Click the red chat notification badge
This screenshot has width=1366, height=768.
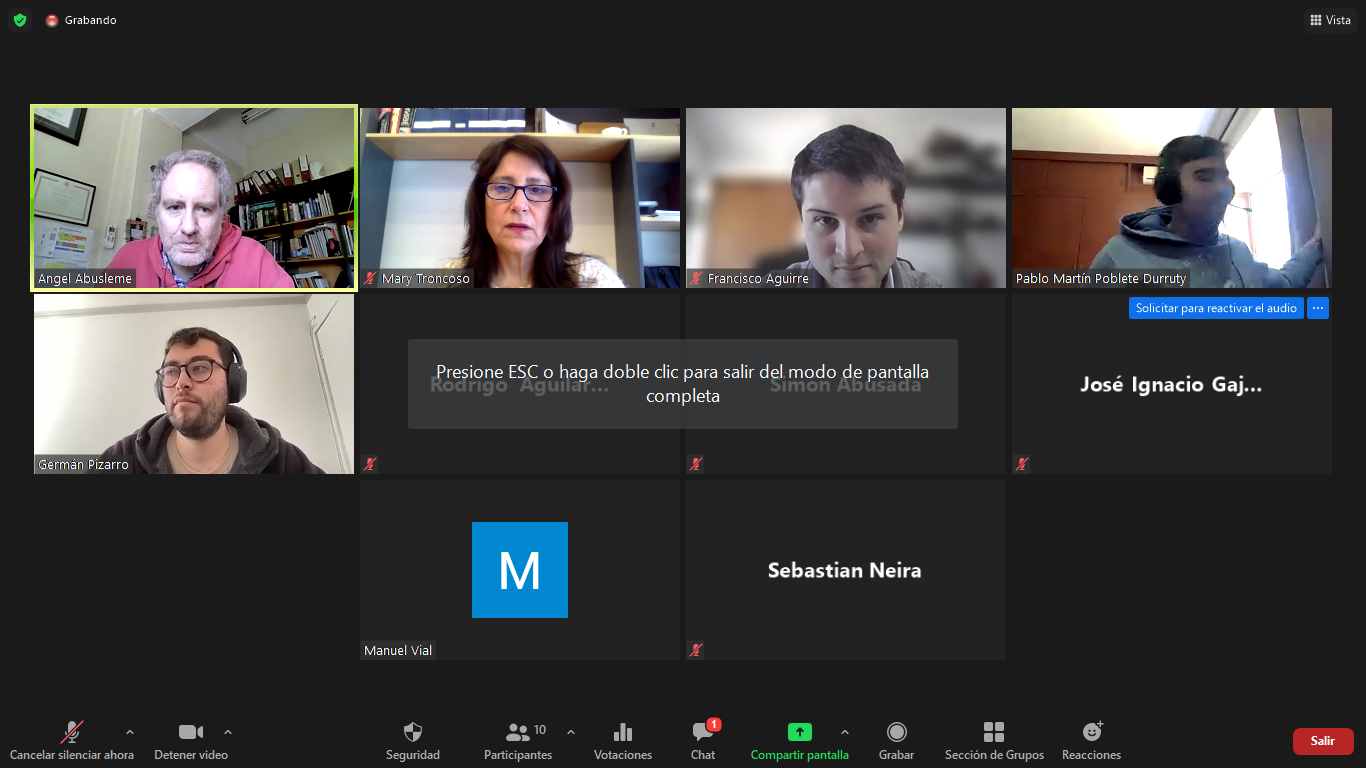714,724
